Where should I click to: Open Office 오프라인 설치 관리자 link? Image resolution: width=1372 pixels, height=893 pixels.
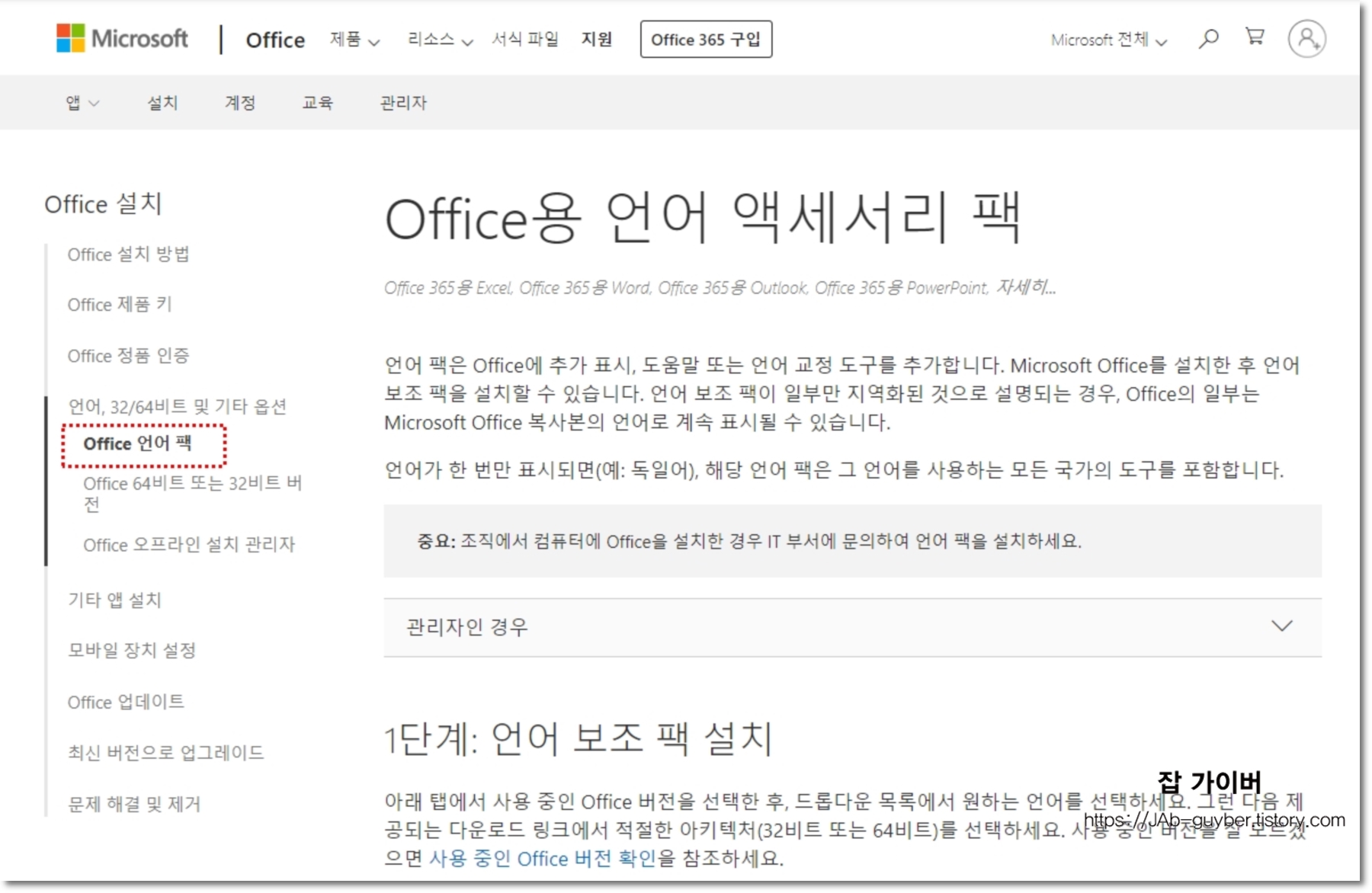[x=189, y=545]
